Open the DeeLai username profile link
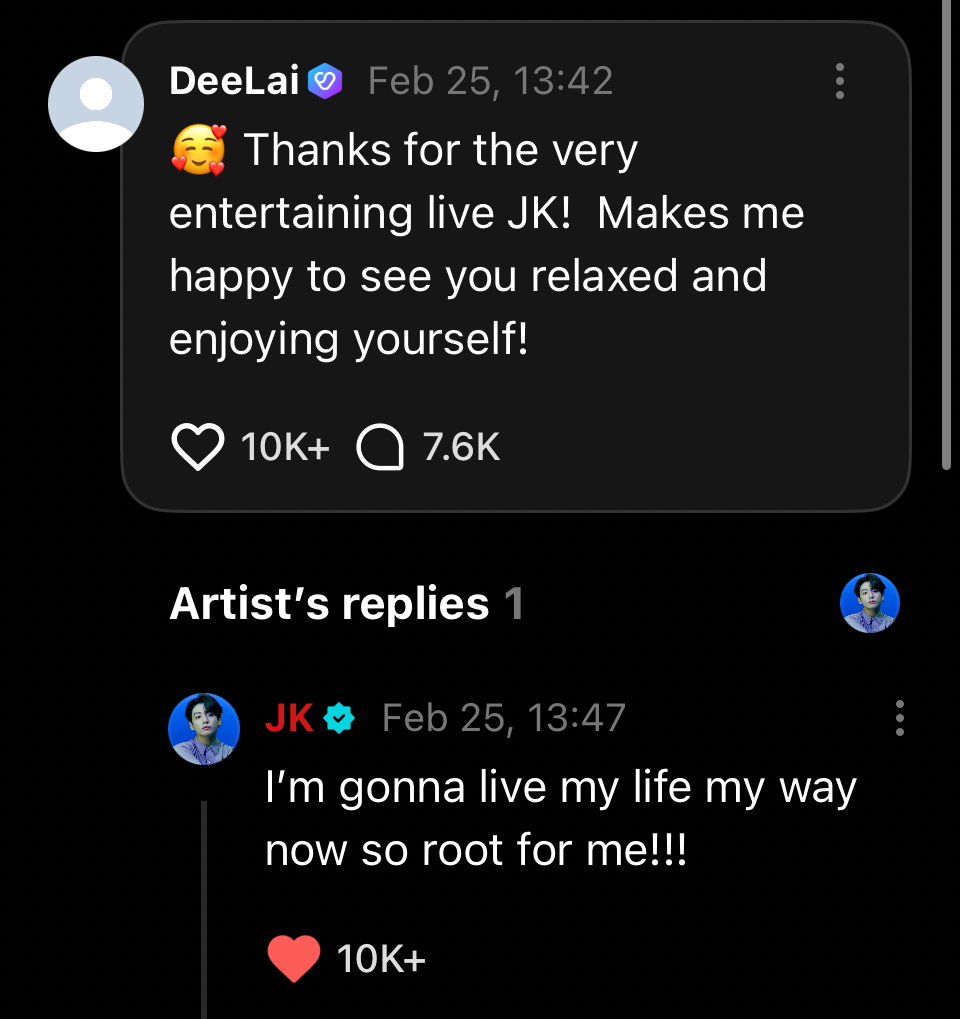 (x=235, y=81)
